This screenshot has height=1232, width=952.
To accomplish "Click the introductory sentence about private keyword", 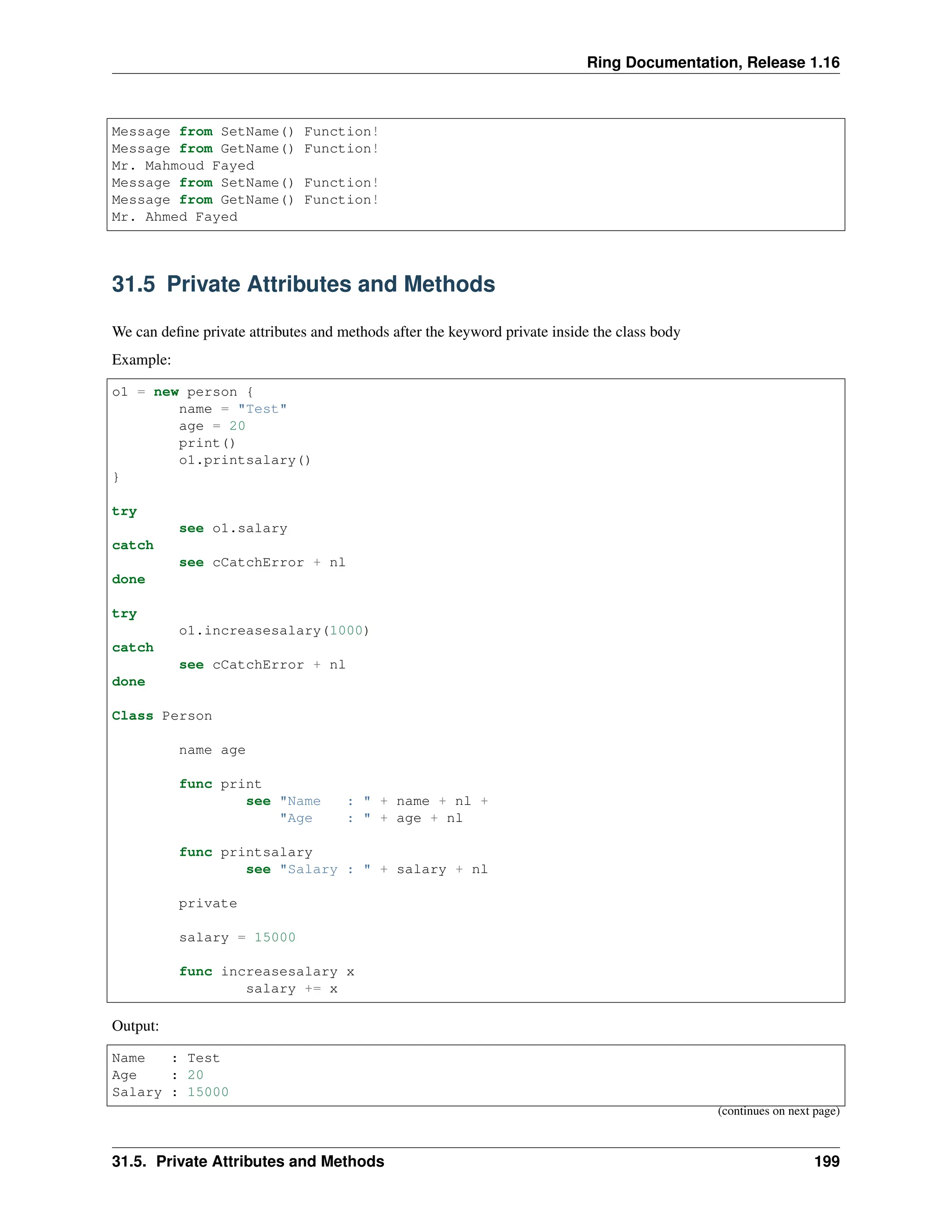I will (x=396, y=331).
